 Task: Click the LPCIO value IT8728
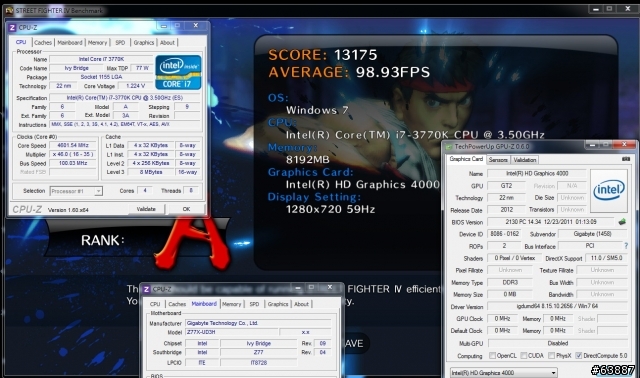coord(258,362)
